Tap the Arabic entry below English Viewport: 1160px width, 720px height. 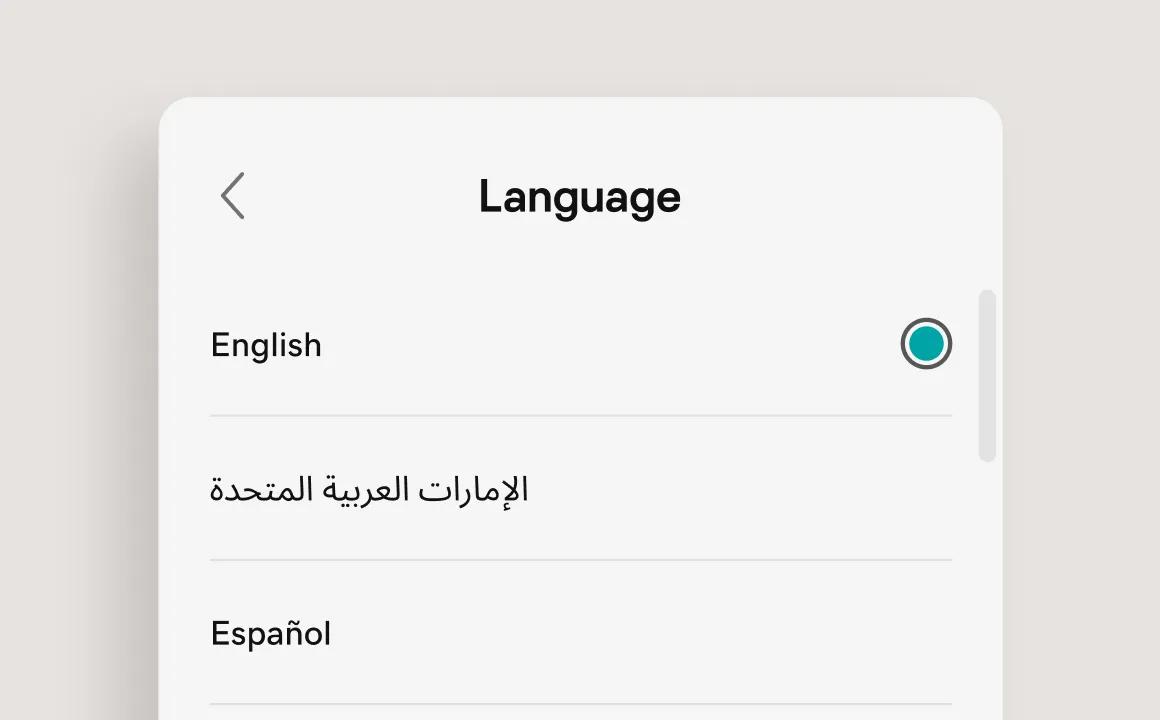point(370,489)
